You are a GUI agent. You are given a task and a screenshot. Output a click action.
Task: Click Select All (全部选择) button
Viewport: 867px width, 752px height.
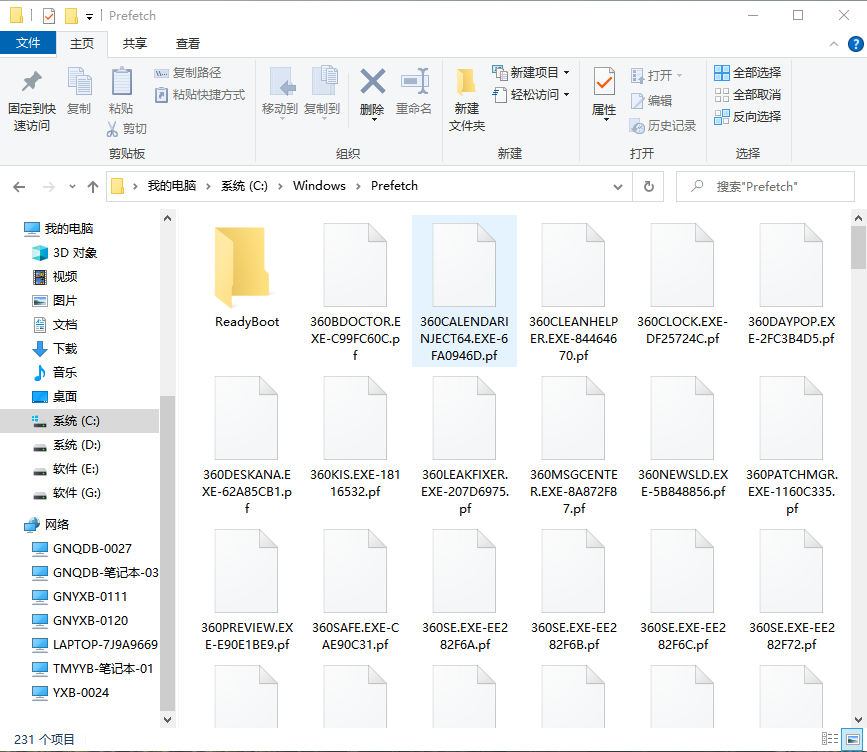[748, 72]
